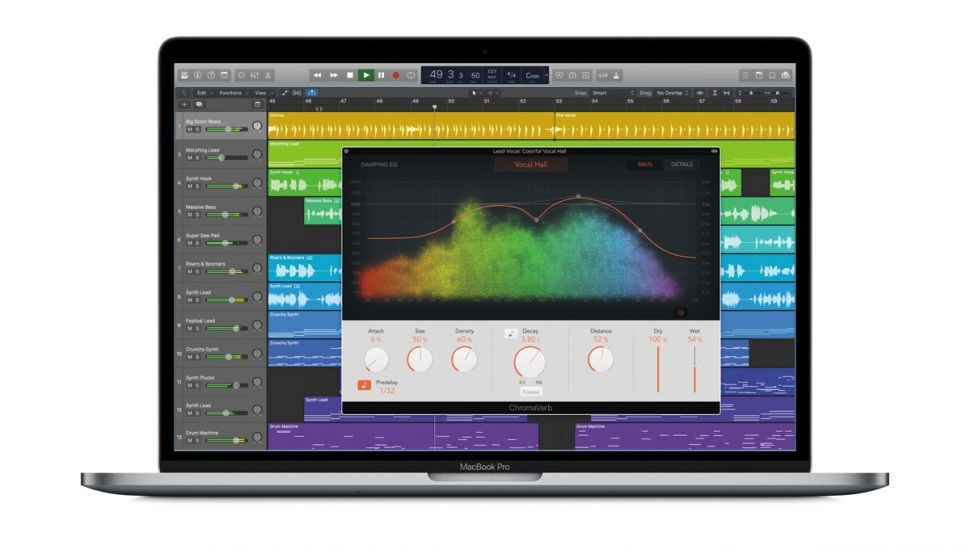
Task: Click the playhead marker in the ruler
Action: point(435,108)
